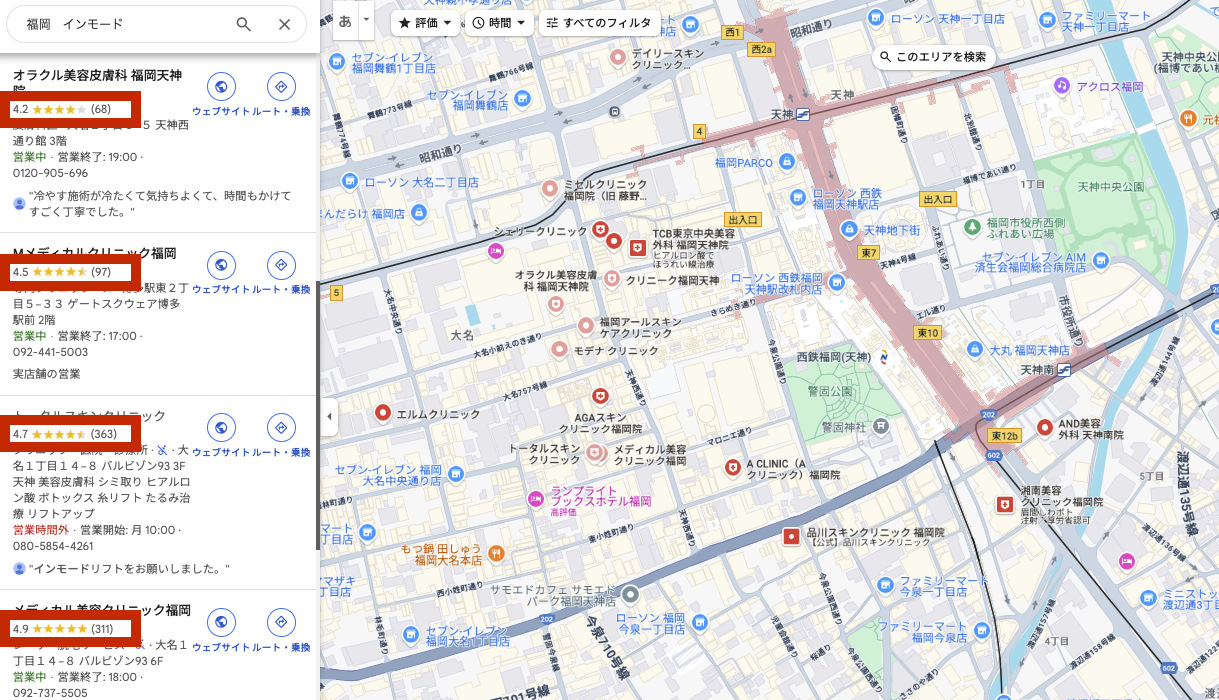Select the ミセルクリニック福岡院 map pin
Image resolution: width=1219 pixels, height=700 pixels.
549,188
